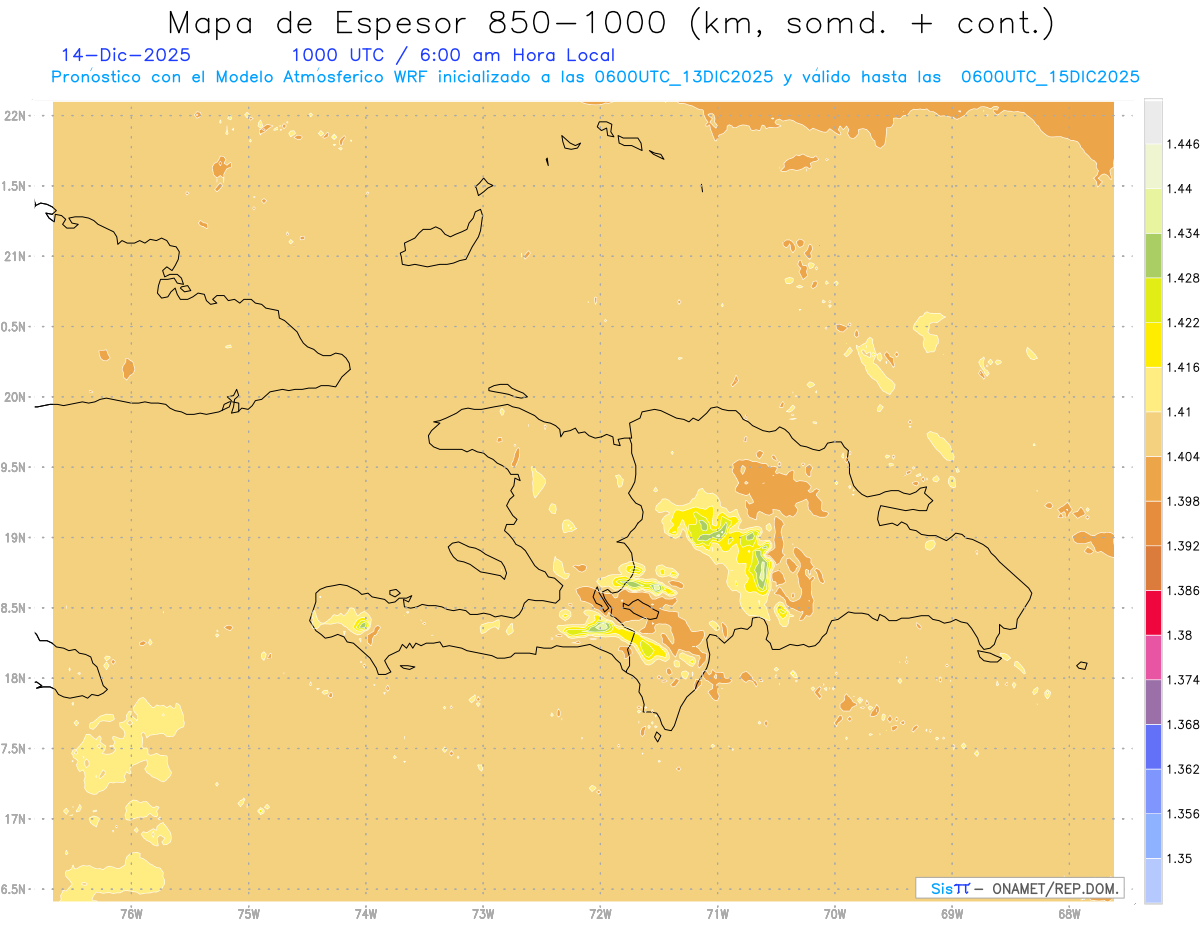Viewport: 1200px width, 927px height.
Task: Click the '17N' latitude axis label
Action: (15, 819)
